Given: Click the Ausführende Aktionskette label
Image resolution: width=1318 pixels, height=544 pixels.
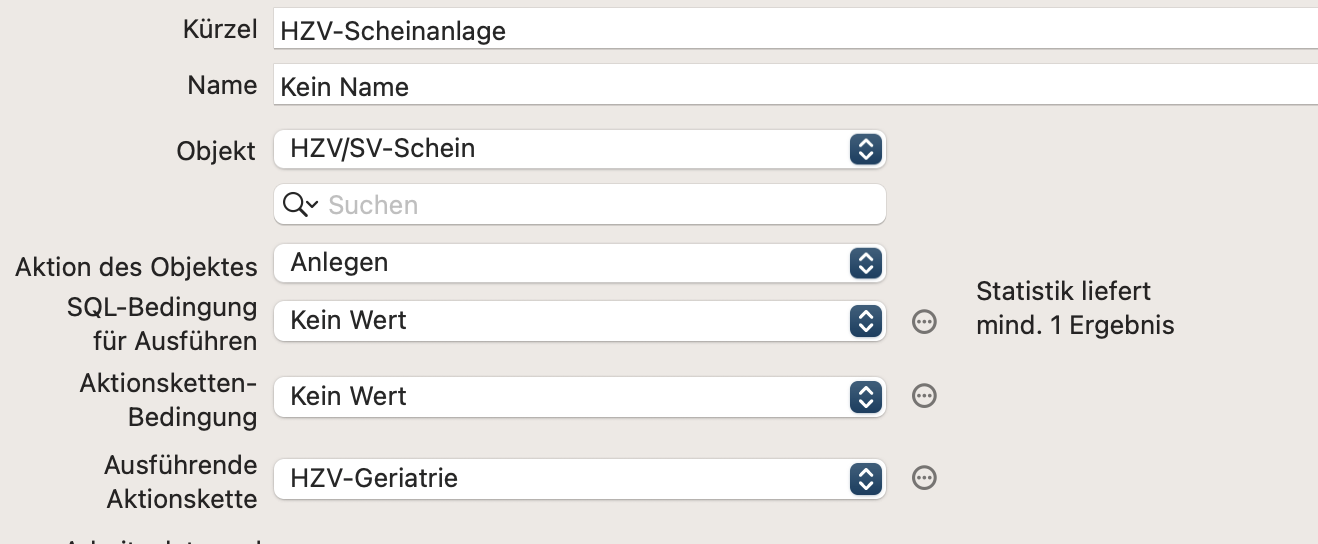Looking at the screenshot, I should [x=180, y=481].
